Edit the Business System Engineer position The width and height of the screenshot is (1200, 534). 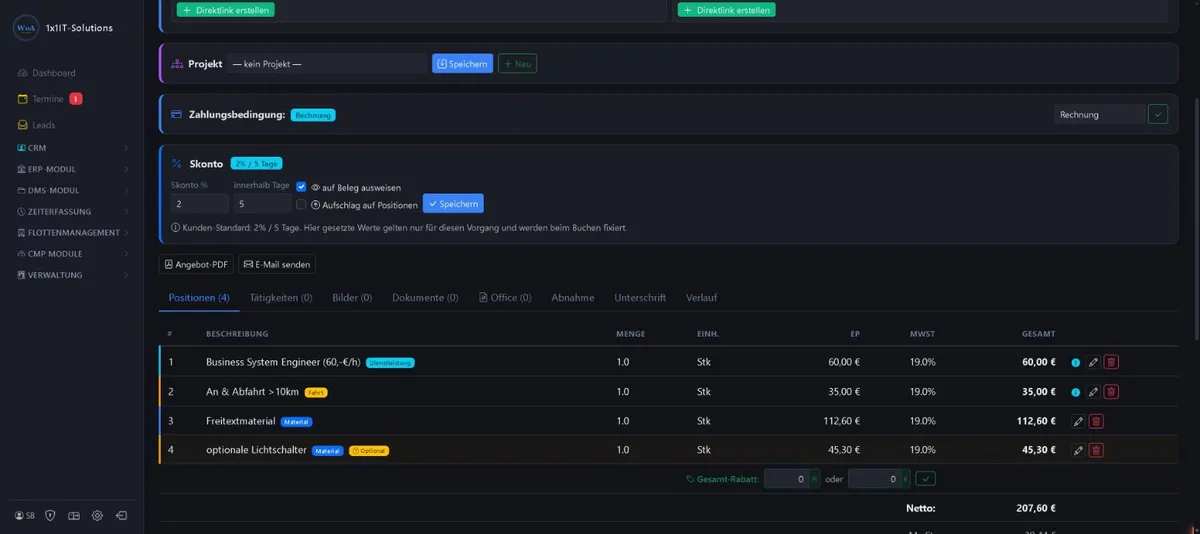point(1093,363)
